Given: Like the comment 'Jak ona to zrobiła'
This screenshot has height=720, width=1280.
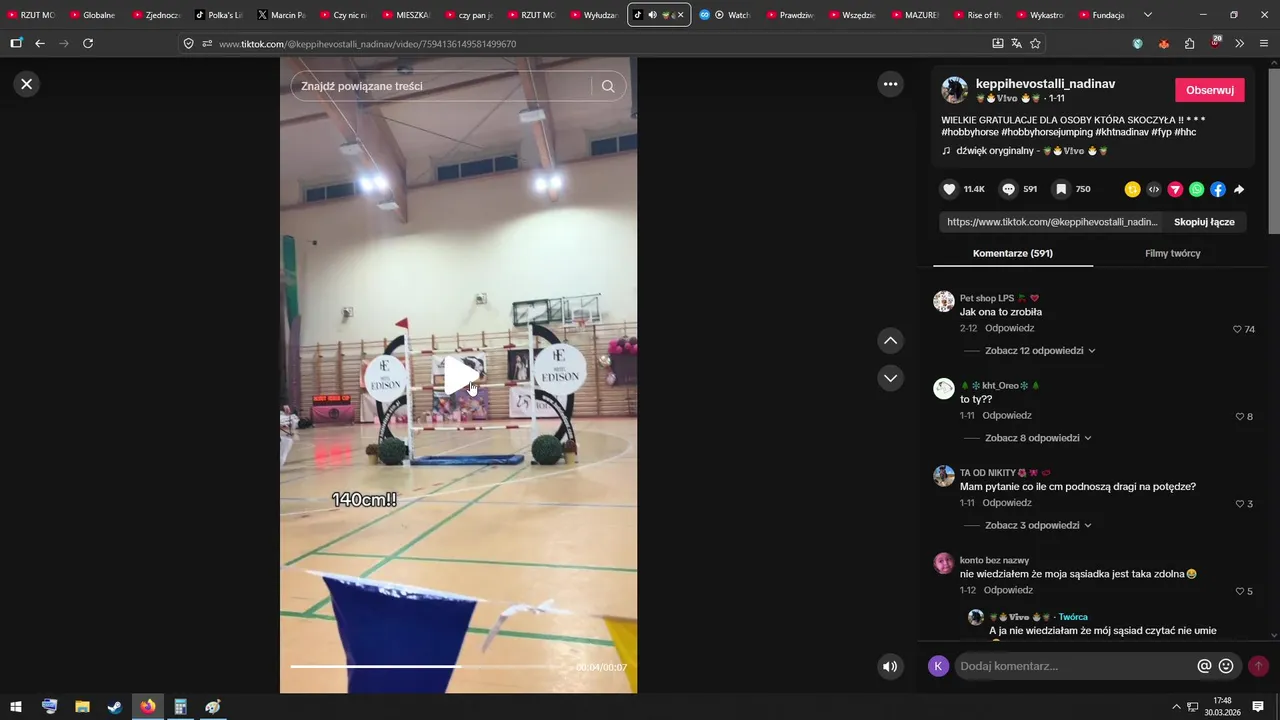Looking at the screenshot, I should (1237, 329).
